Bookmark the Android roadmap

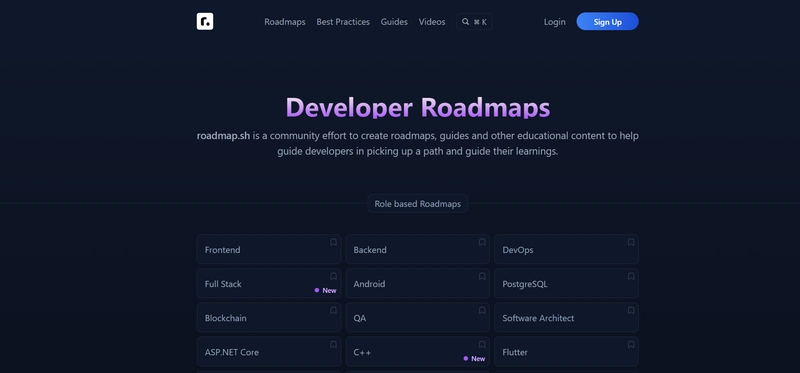coord(482,276)
